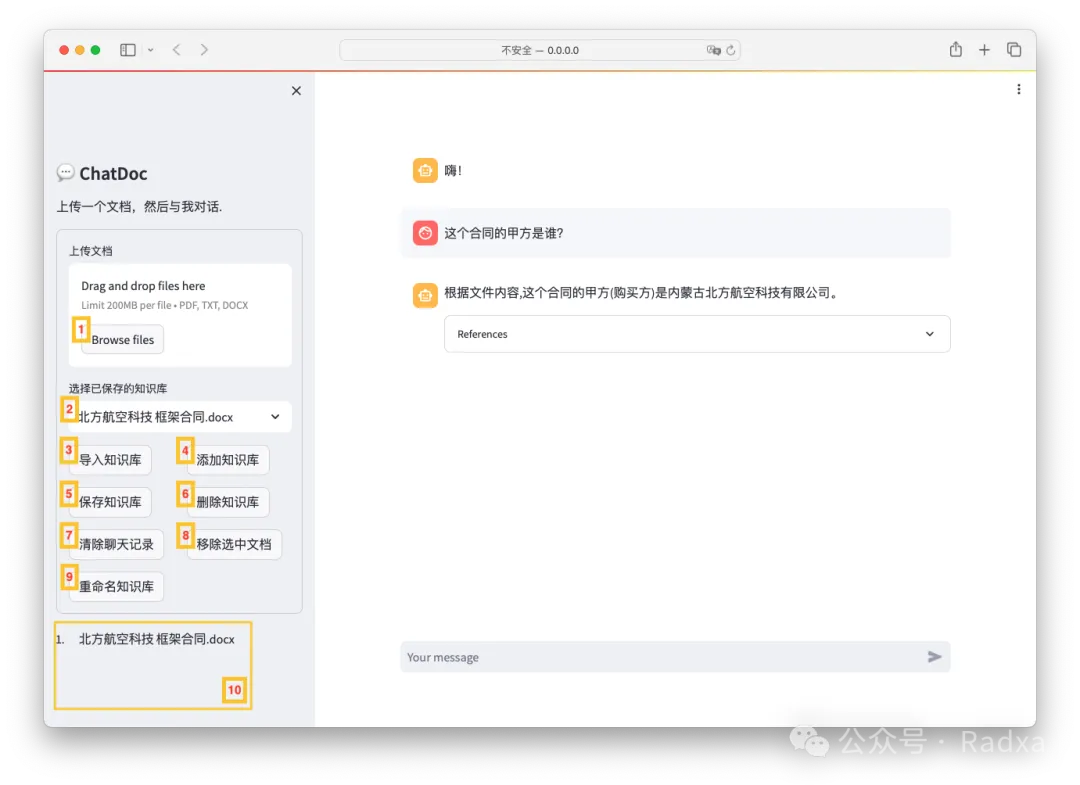Reload the page with the refresh icon
This screenshot has width=1080, height=785.
click(x=731, y=50)
